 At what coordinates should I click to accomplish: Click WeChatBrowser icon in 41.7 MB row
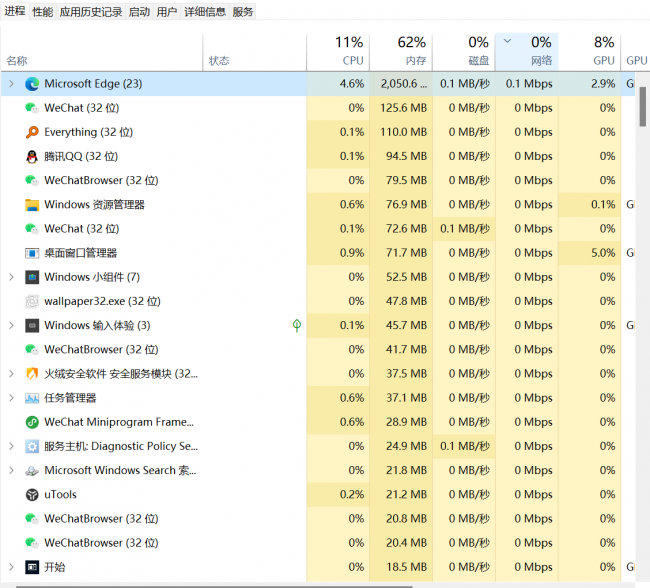click(32, 350)
